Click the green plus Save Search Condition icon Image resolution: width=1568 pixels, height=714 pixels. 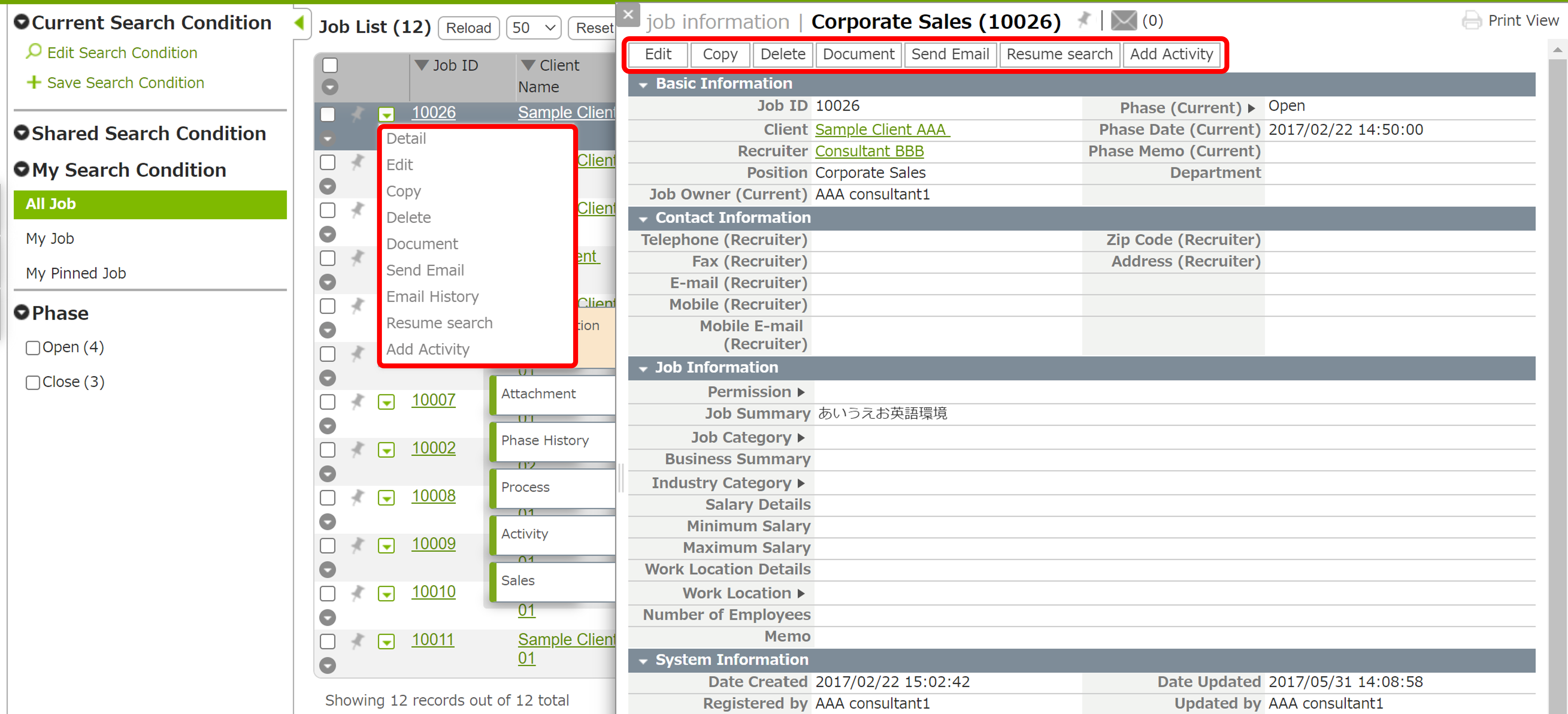click(x=34, y=82)
